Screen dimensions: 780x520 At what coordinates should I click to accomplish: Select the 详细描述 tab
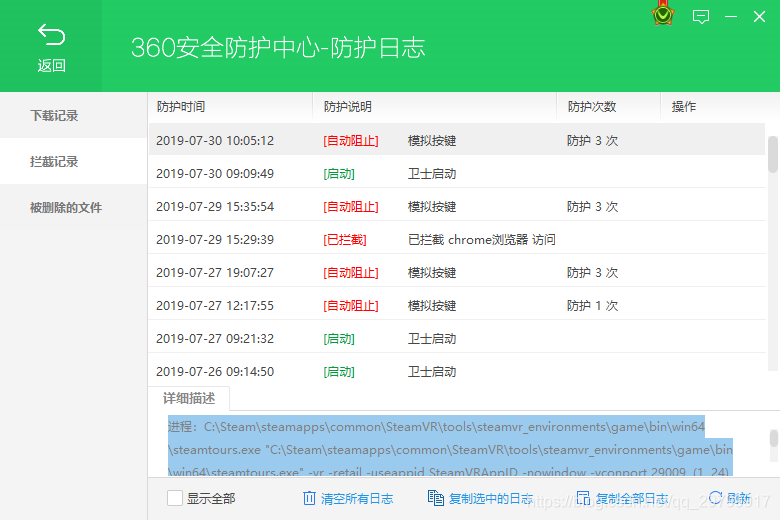click(x=189, y=398)
